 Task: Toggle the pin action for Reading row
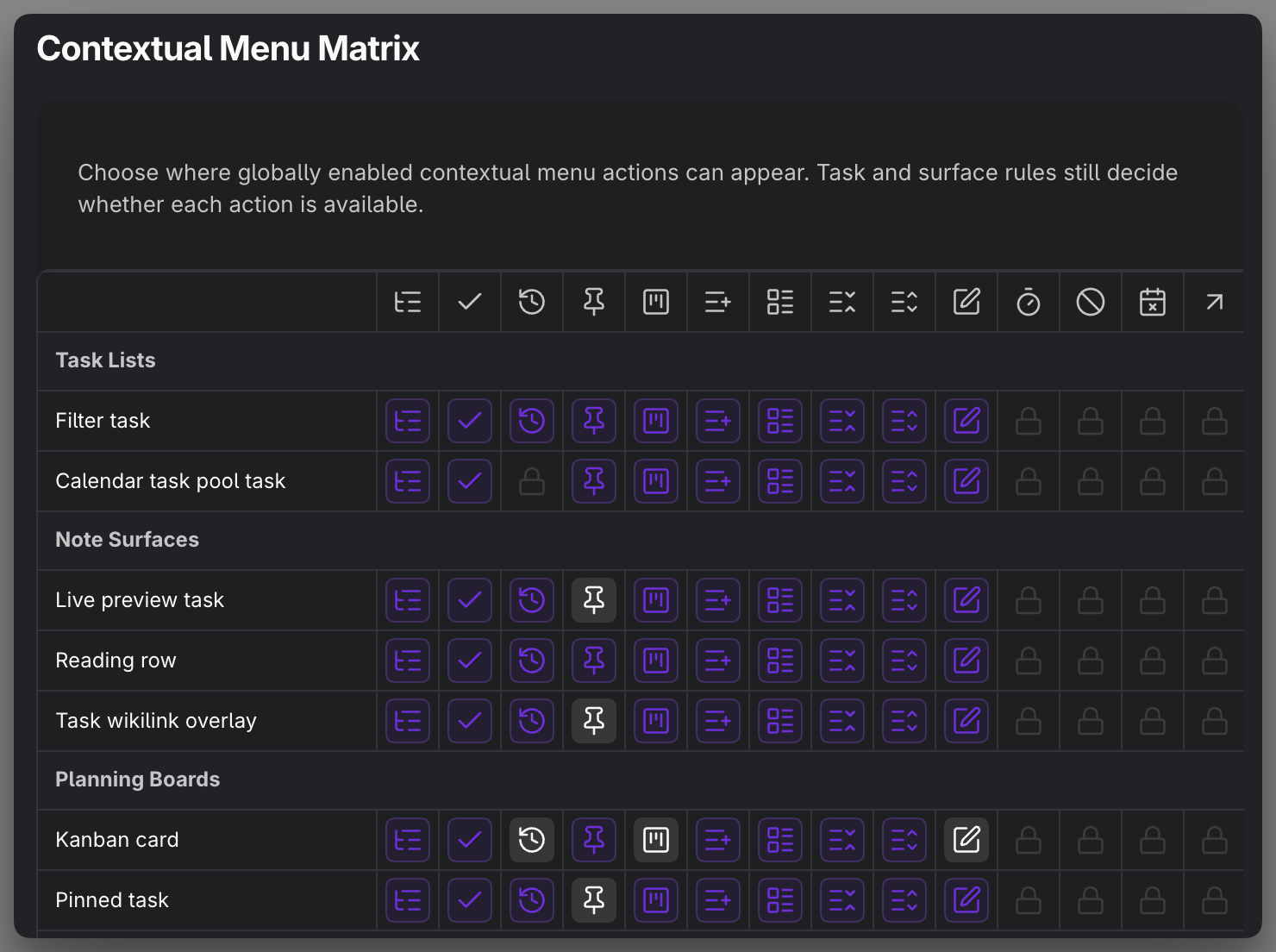click(x=594, y=661)
